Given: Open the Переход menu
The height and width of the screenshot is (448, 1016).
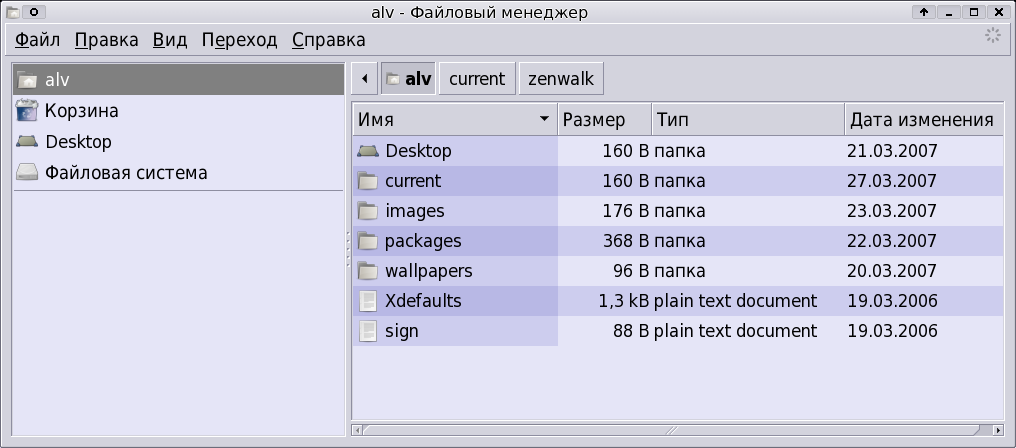Looking at the screenshot, I should click(239, 40).
